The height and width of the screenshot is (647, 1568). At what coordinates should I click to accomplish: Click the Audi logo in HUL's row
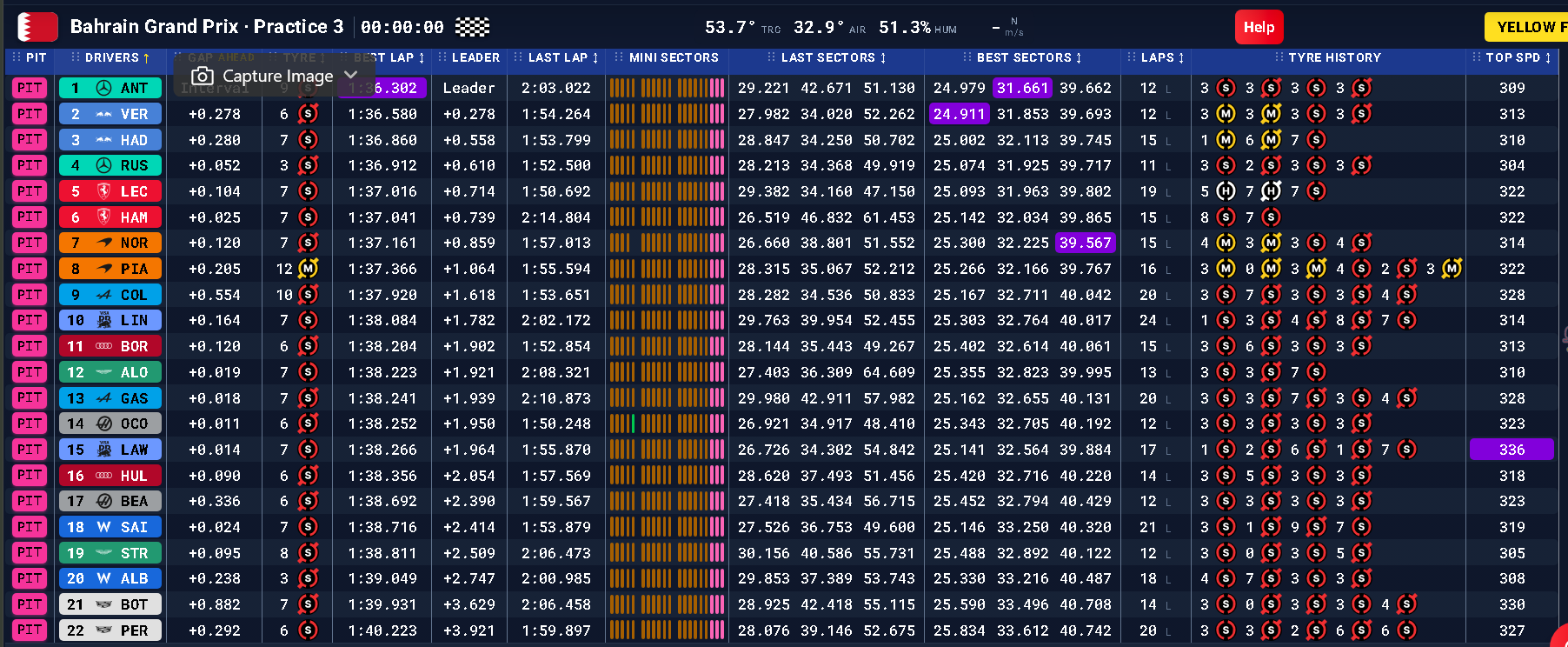[x=104, y=476]
